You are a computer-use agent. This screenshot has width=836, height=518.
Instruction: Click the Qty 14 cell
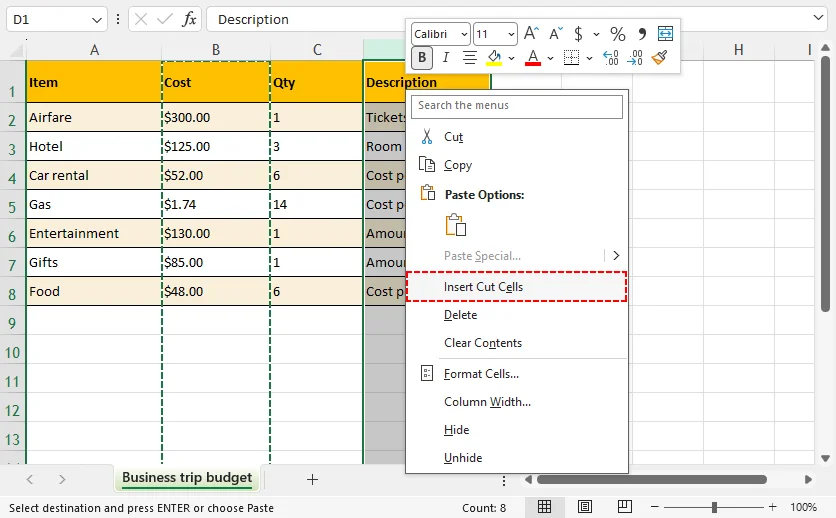point(317,205)
